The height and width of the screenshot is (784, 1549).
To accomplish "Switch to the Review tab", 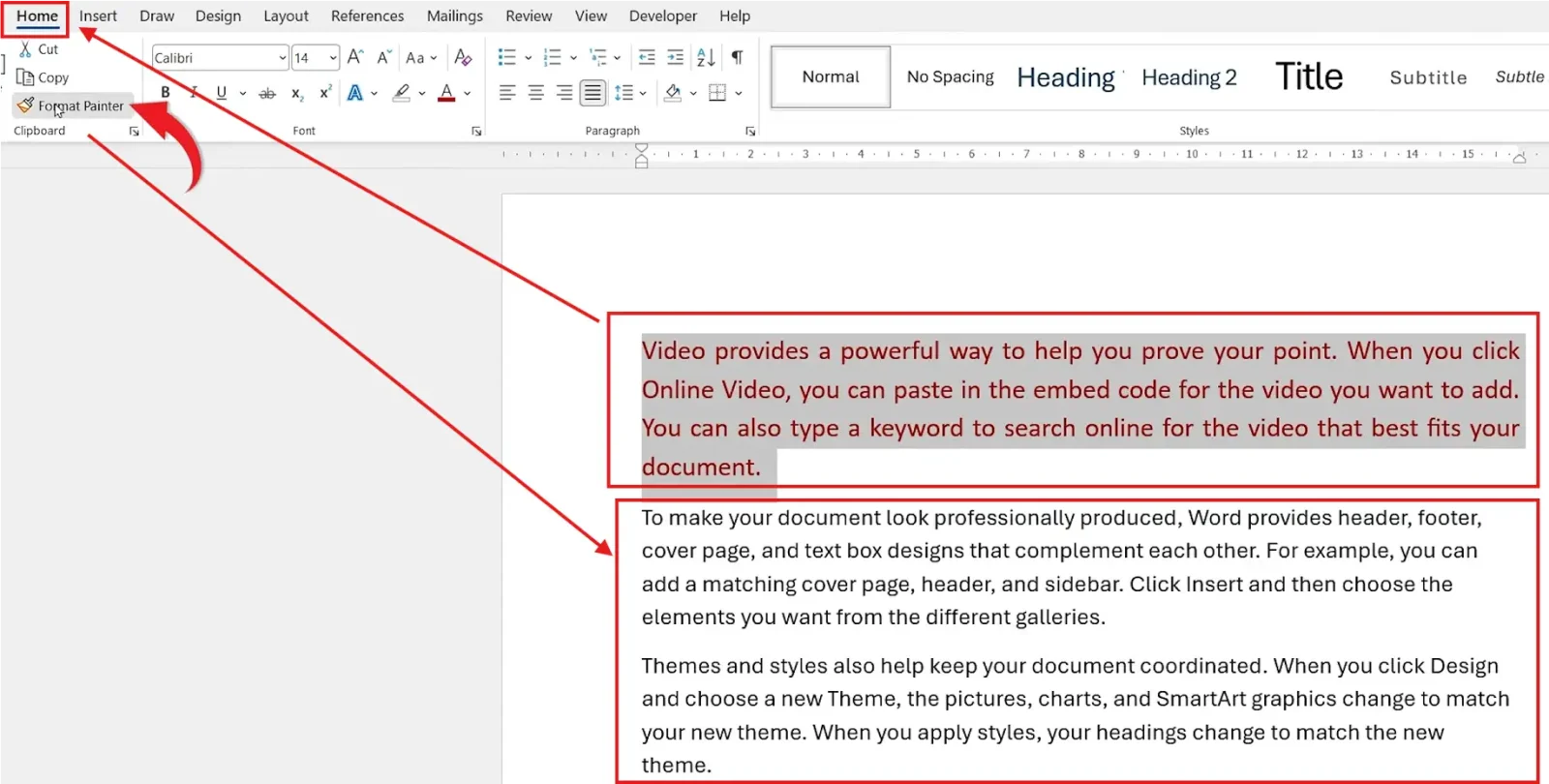I will click(529, 15).
